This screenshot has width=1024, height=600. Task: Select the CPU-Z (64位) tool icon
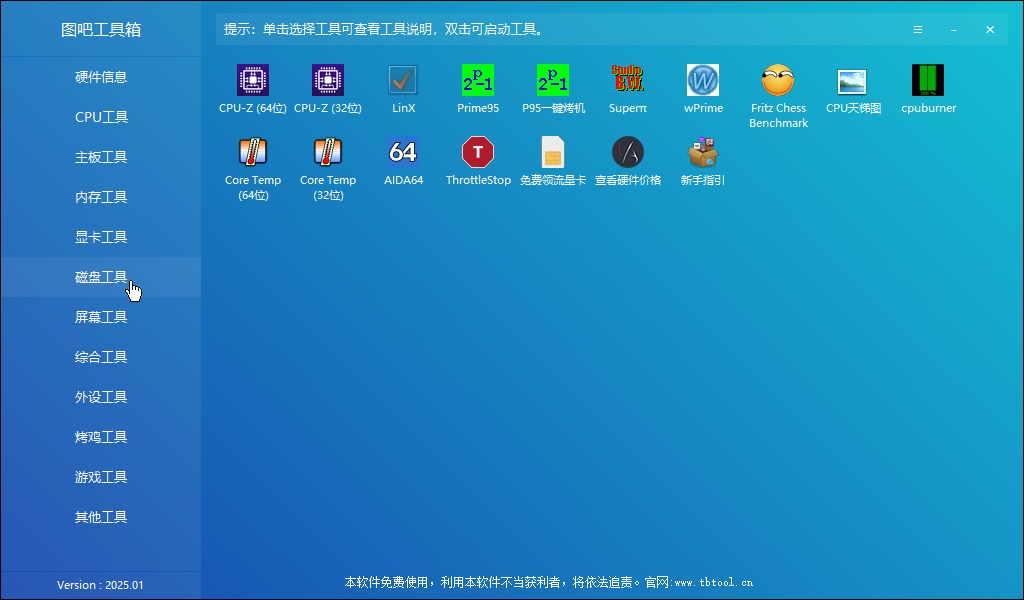point(253,80)
